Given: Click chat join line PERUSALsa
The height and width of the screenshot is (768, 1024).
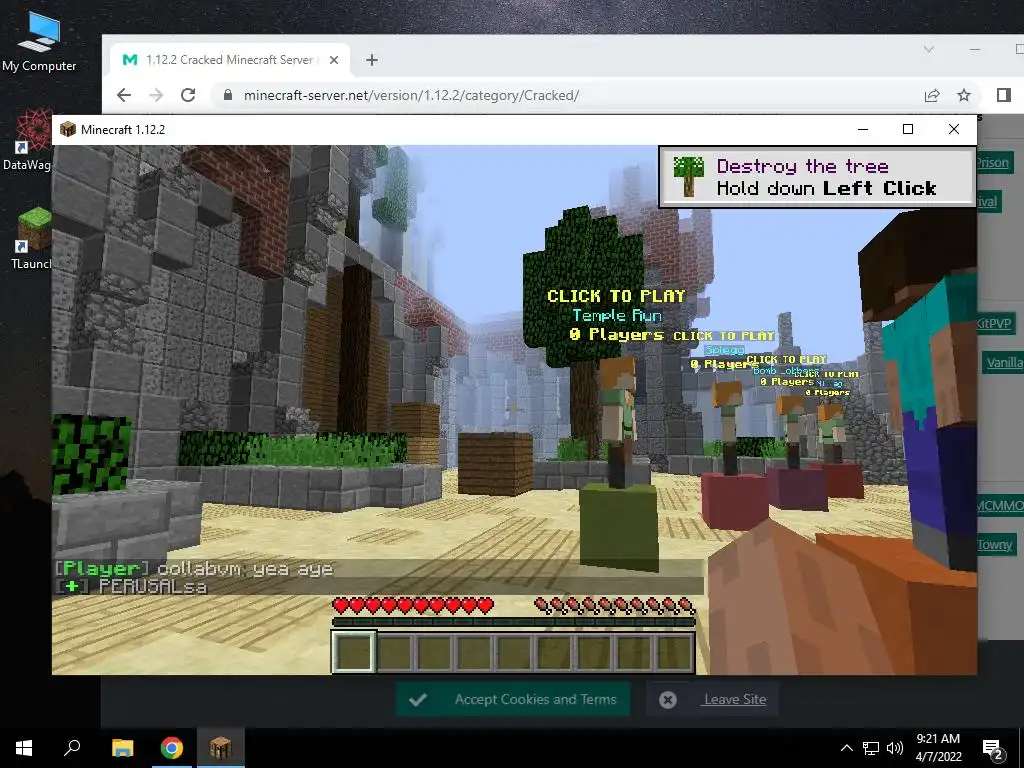Looking at the screenshot, I should tap(131, 586).
